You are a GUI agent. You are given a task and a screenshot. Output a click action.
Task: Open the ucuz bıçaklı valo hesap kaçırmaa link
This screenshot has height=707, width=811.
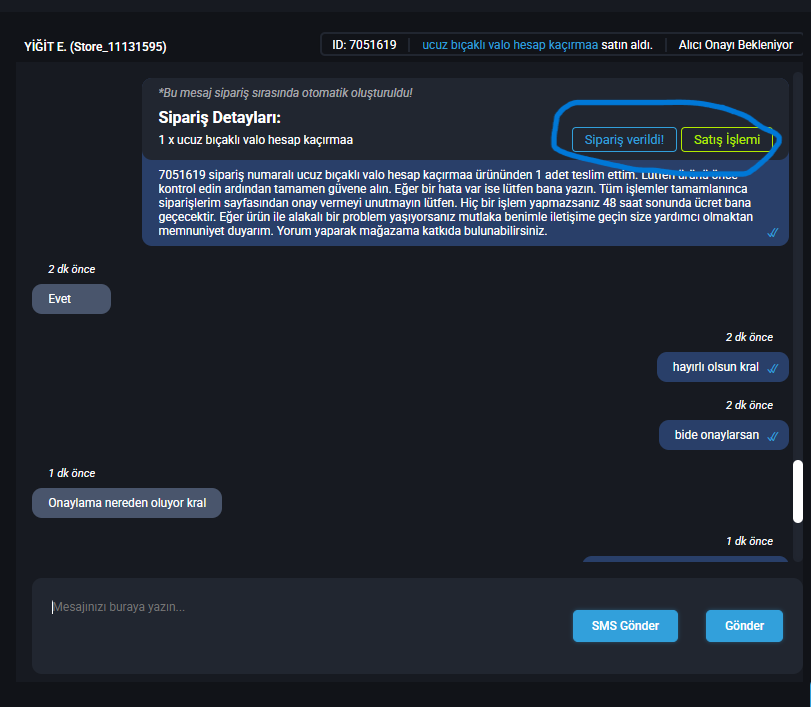click(x=510, y=45)
